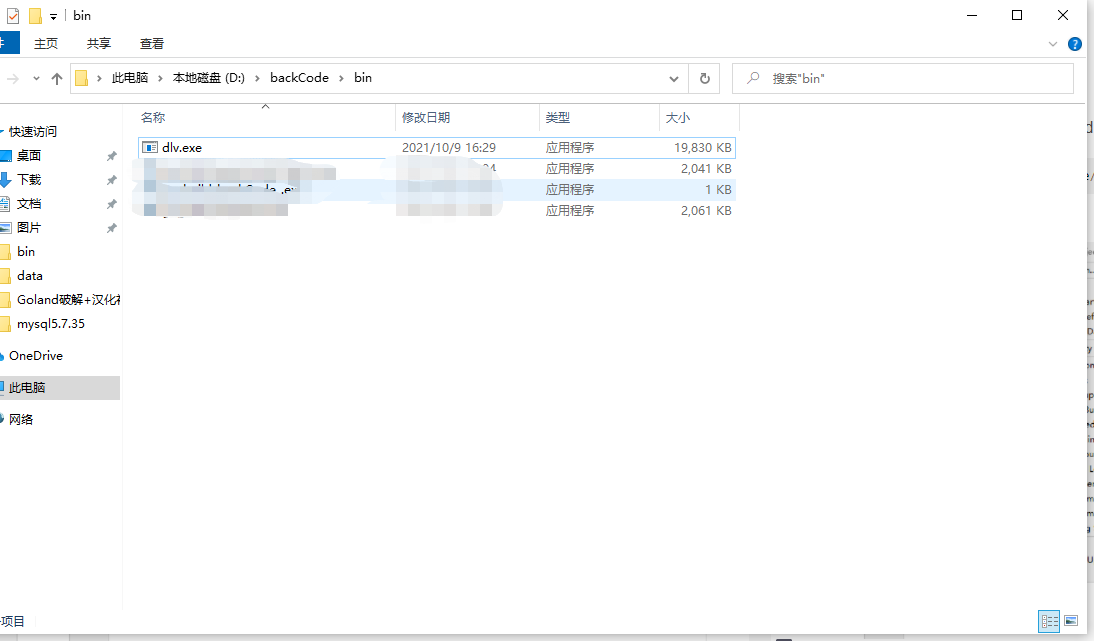Open 文档 in the navigation pane
This screenshot has width=1094, height=641.
click(29, 204)
